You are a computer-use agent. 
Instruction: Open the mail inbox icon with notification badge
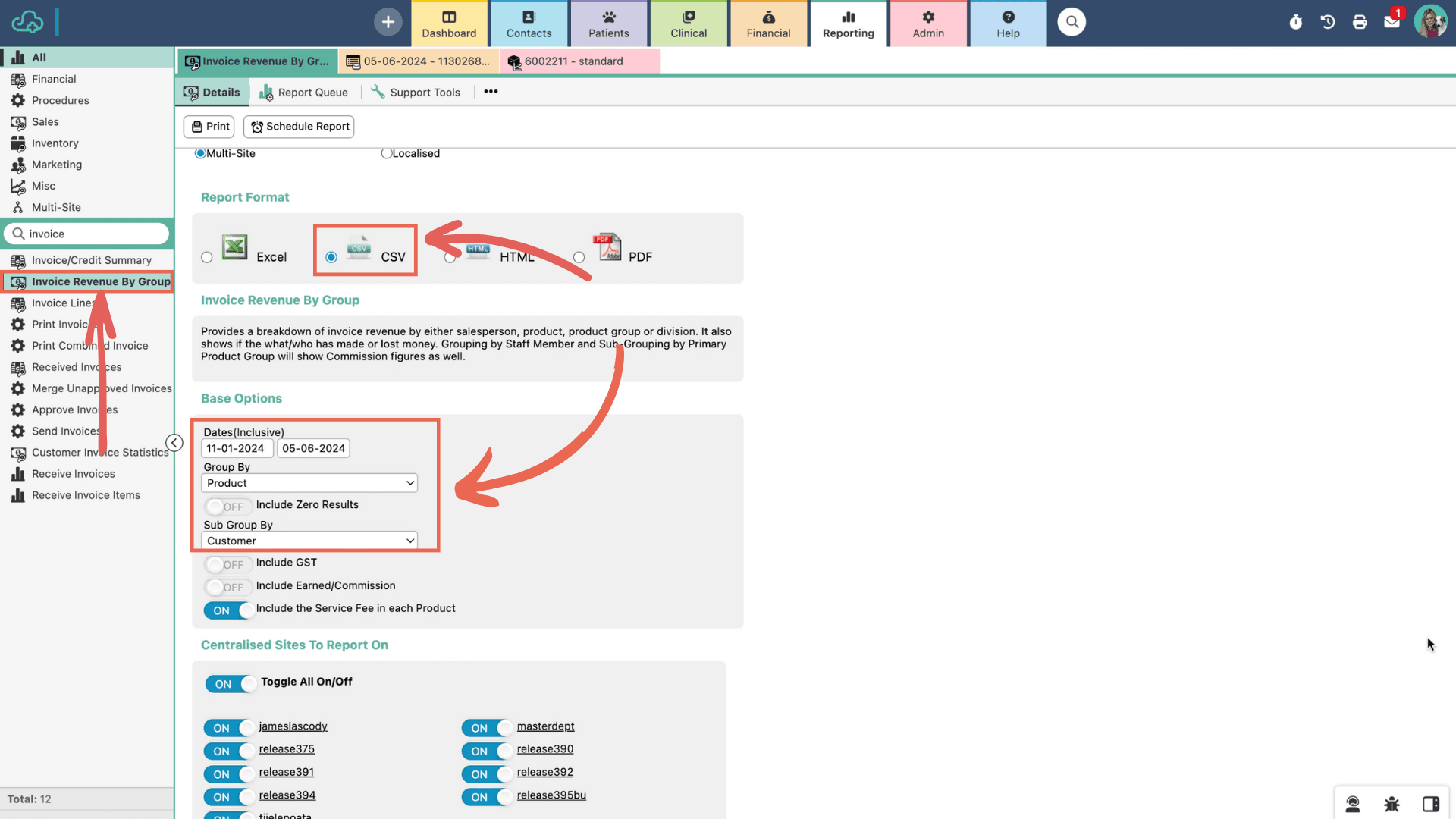[1392, 22]
